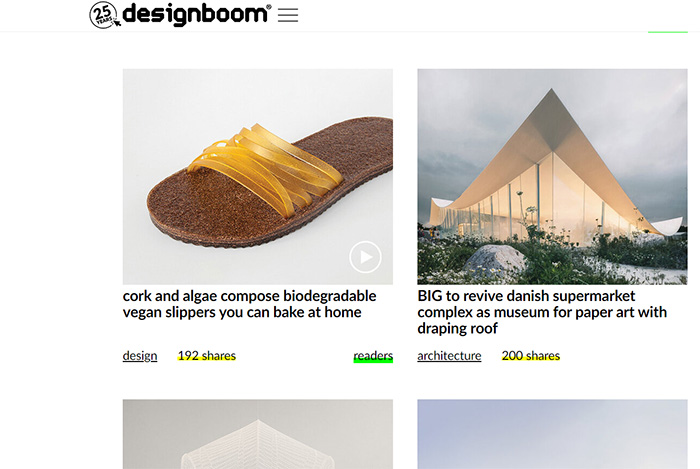Play the vegan slippers video
The width and height of the screenshot is (700, 469).
coord(365,257)
